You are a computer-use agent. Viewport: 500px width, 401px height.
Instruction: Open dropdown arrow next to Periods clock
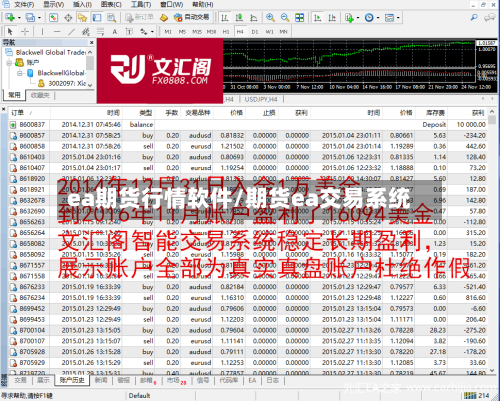pos(378,18)
